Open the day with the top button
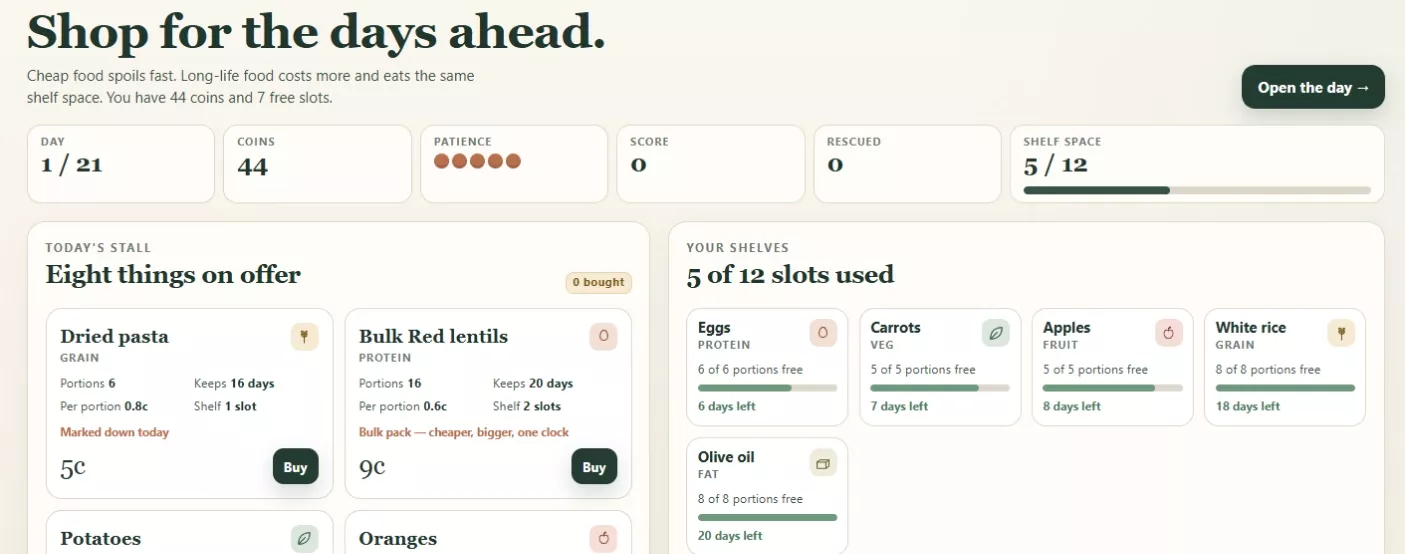This screenshot has height=554, width=1405. pos(1313,87)
